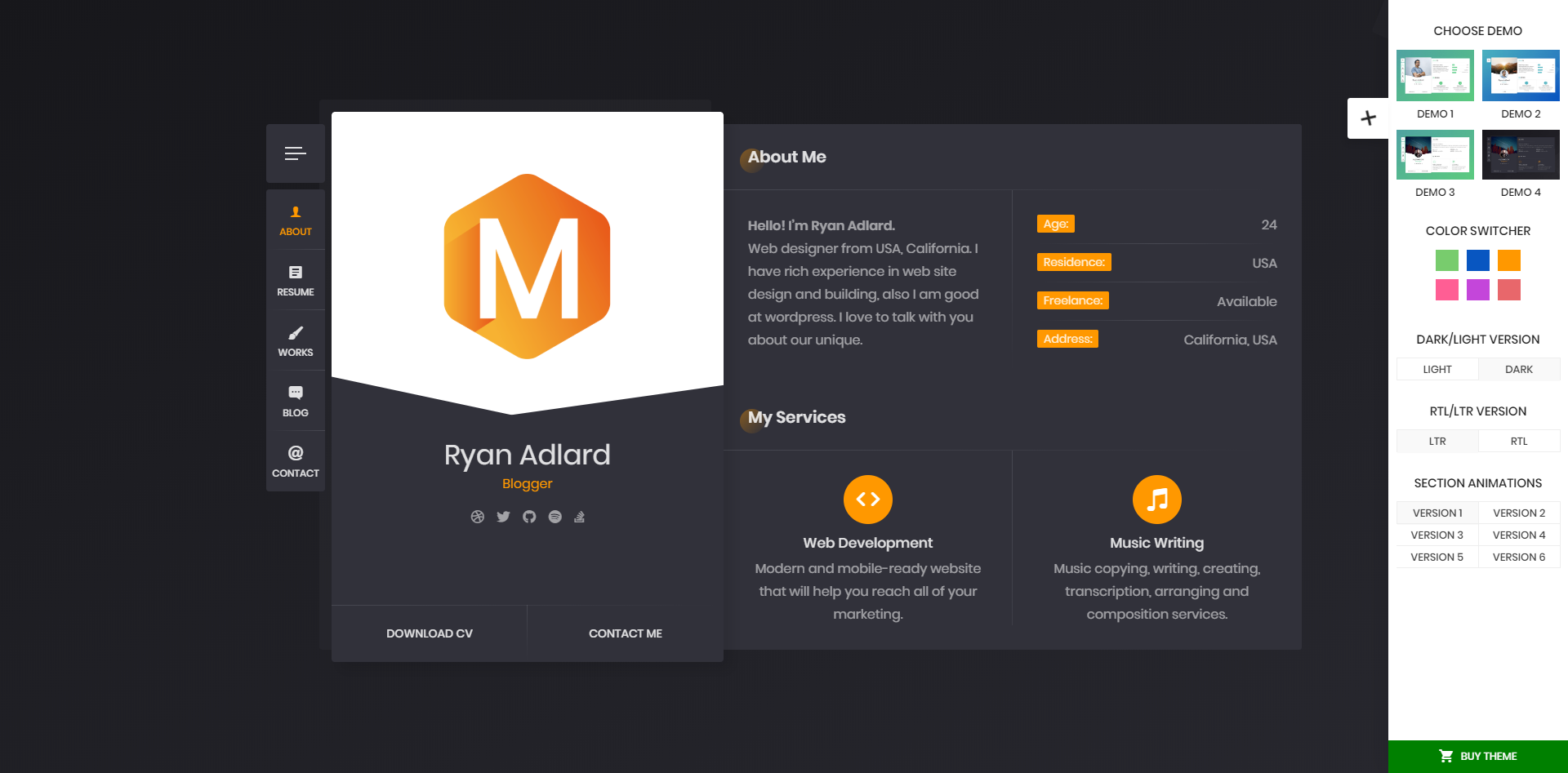Choose VERSION 3 section animation

point(1437,535)
